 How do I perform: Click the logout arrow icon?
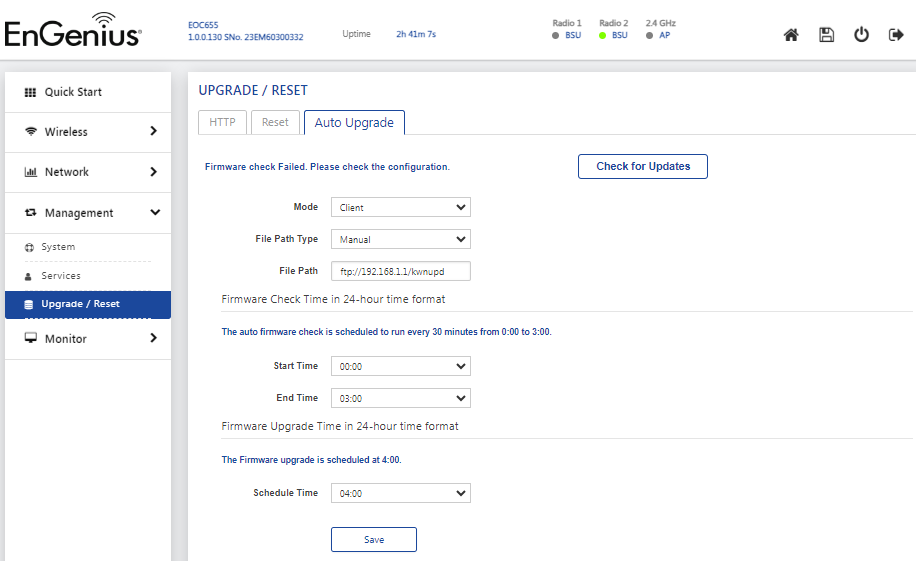click(896, 35)
